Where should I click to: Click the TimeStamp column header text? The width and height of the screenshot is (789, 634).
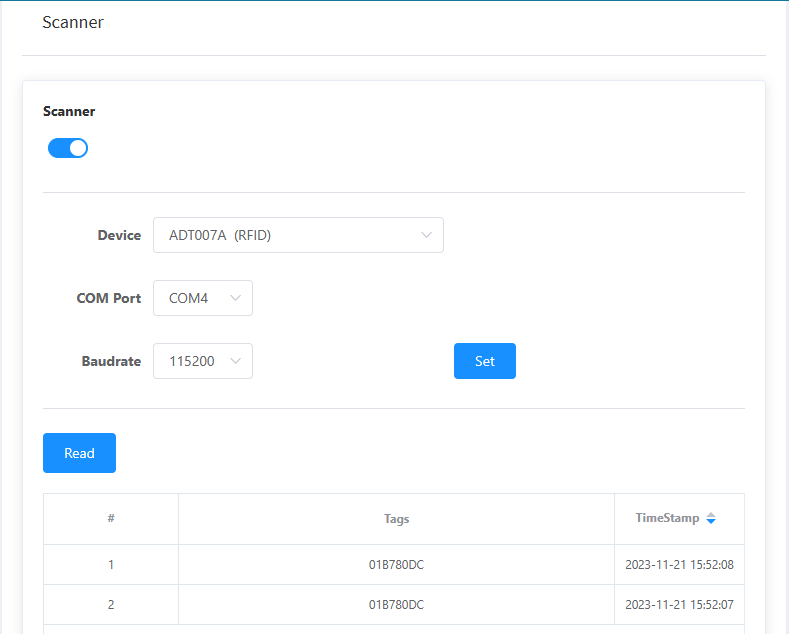667,518
